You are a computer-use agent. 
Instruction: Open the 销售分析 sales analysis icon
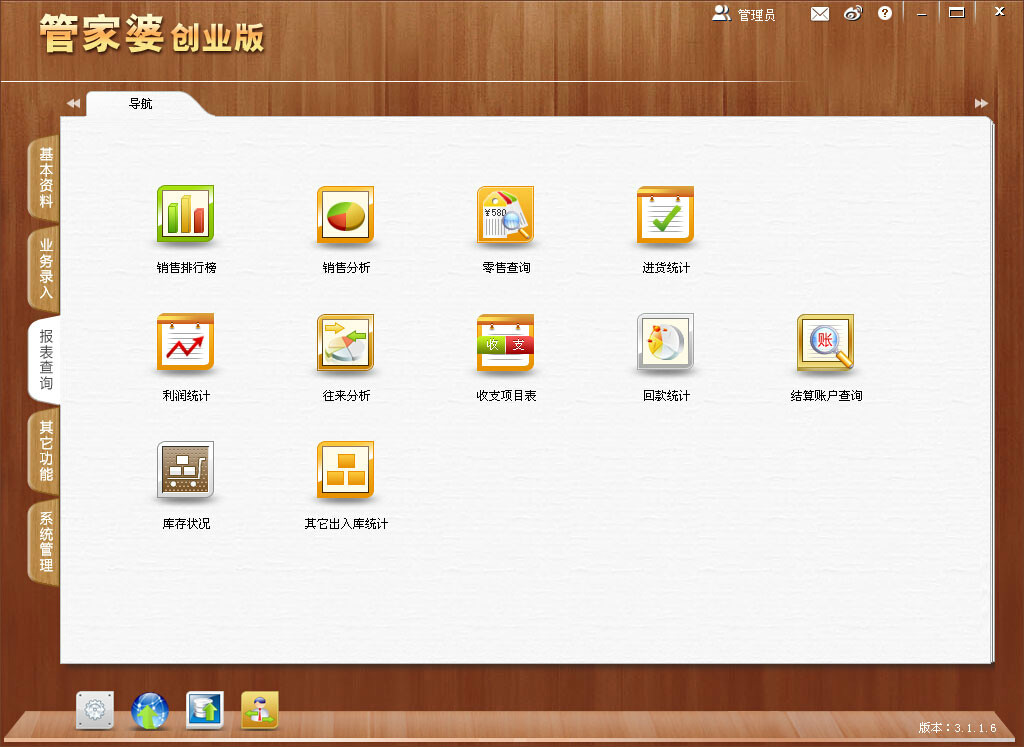coord(345,215)
